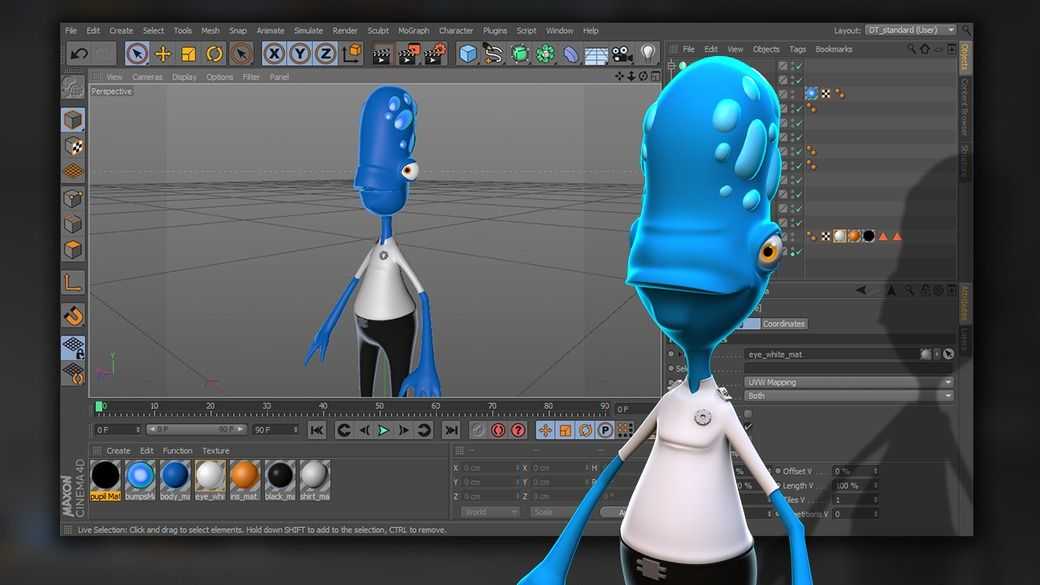This screenshot has height=585, width=1040.
Task: Toggle the X axis lock
Action: pyautogui.click(x=274, y=54)
